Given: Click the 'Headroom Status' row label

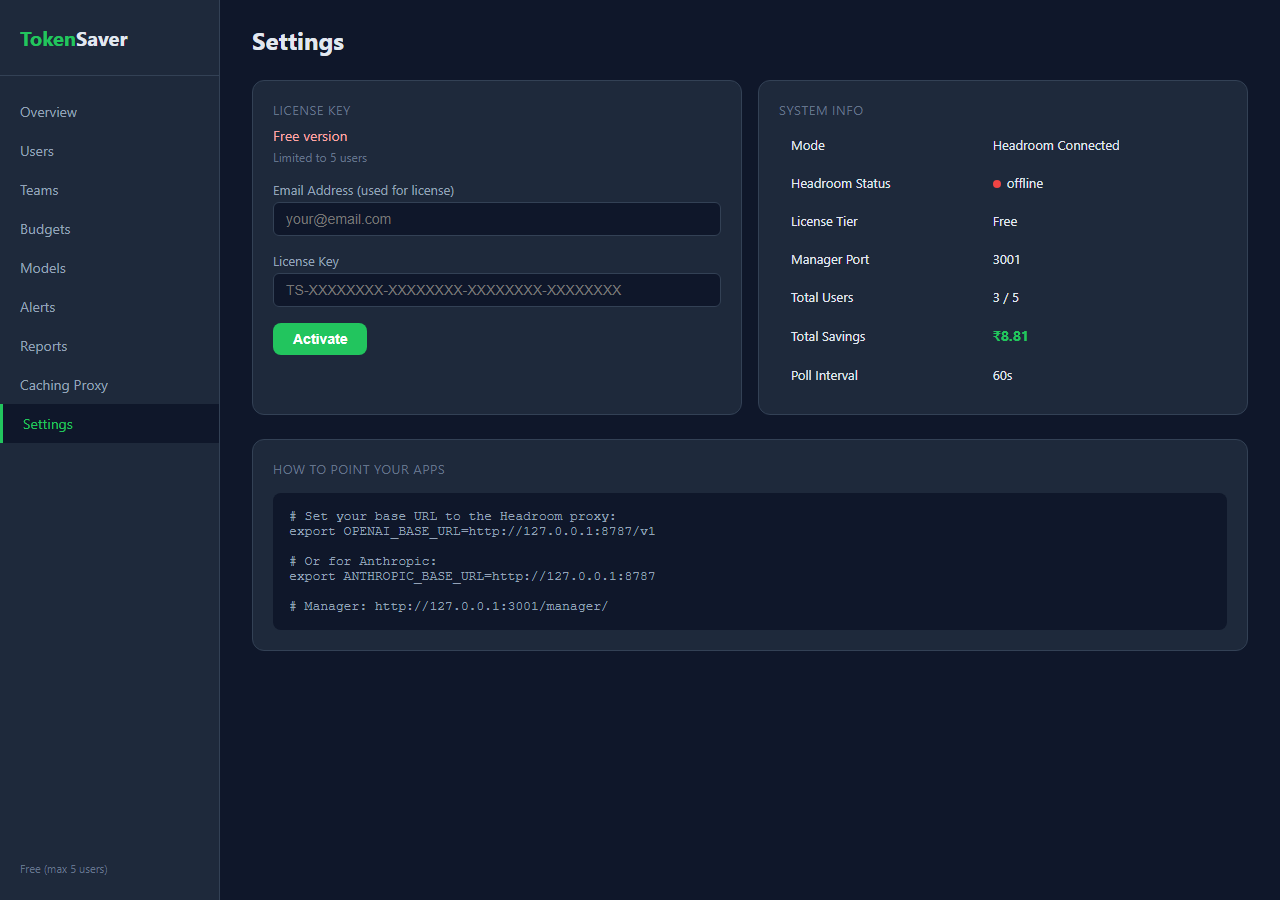Looking at the screenshot, I should 841,184.
